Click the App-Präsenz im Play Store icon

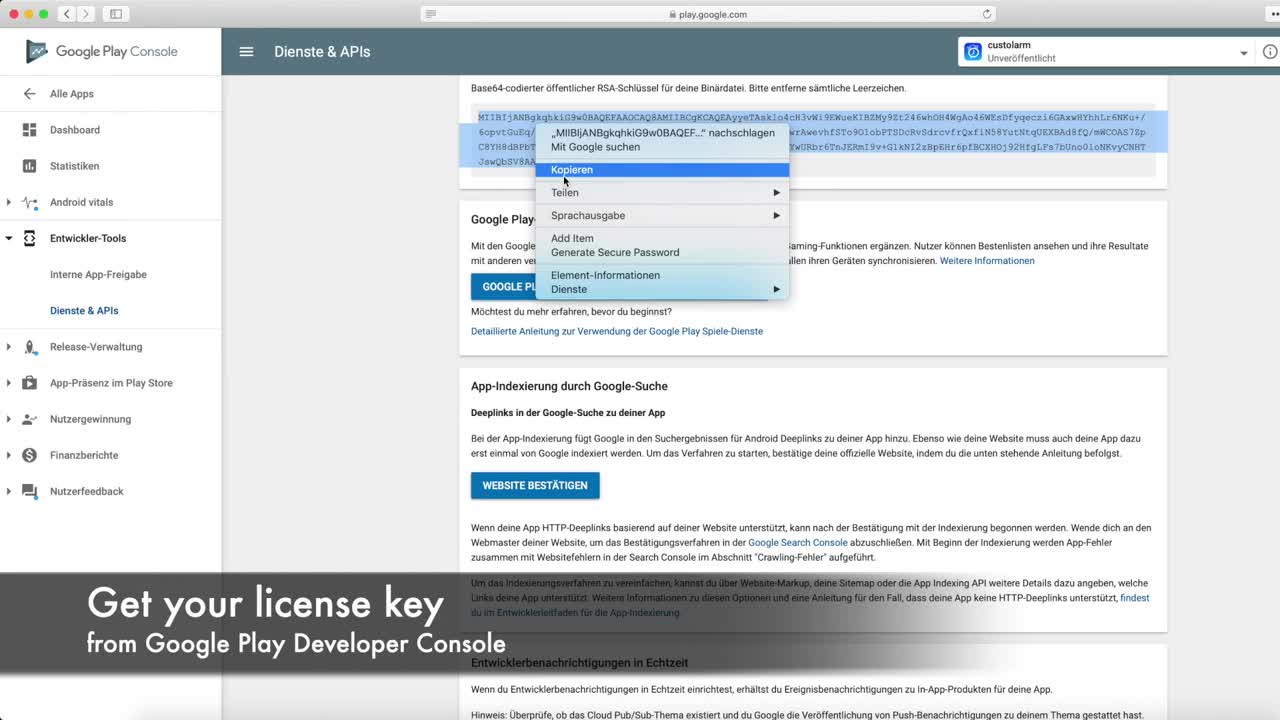tap(29, 383)
